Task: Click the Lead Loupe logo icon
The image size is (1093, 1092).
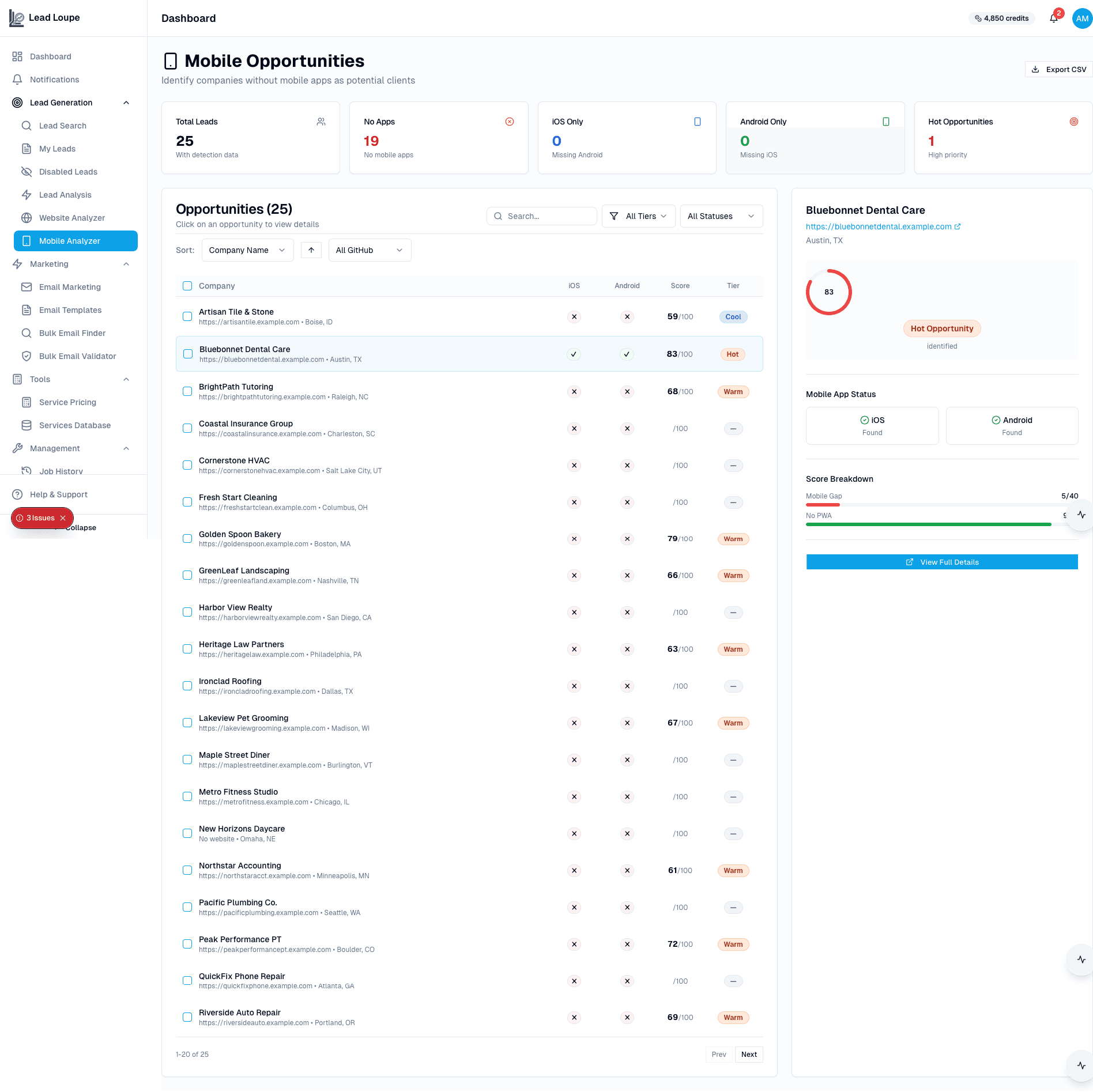Action: coord(17,18)
